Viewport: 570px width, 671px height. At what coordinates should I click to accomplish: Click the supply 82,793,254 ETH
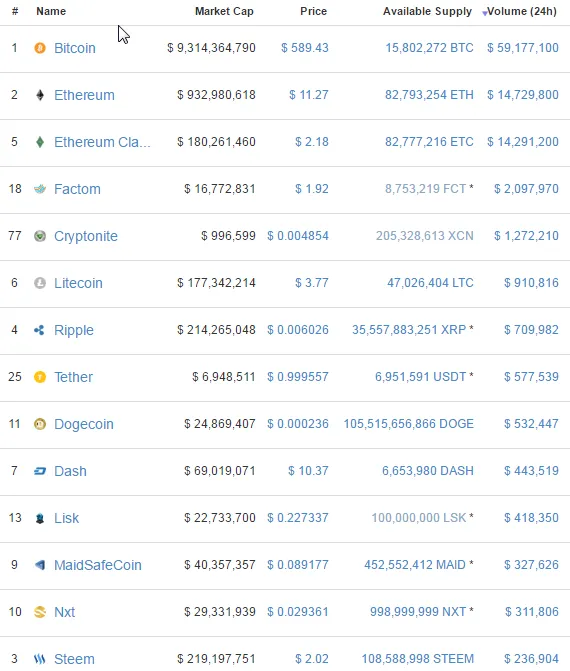click(429, 95)
